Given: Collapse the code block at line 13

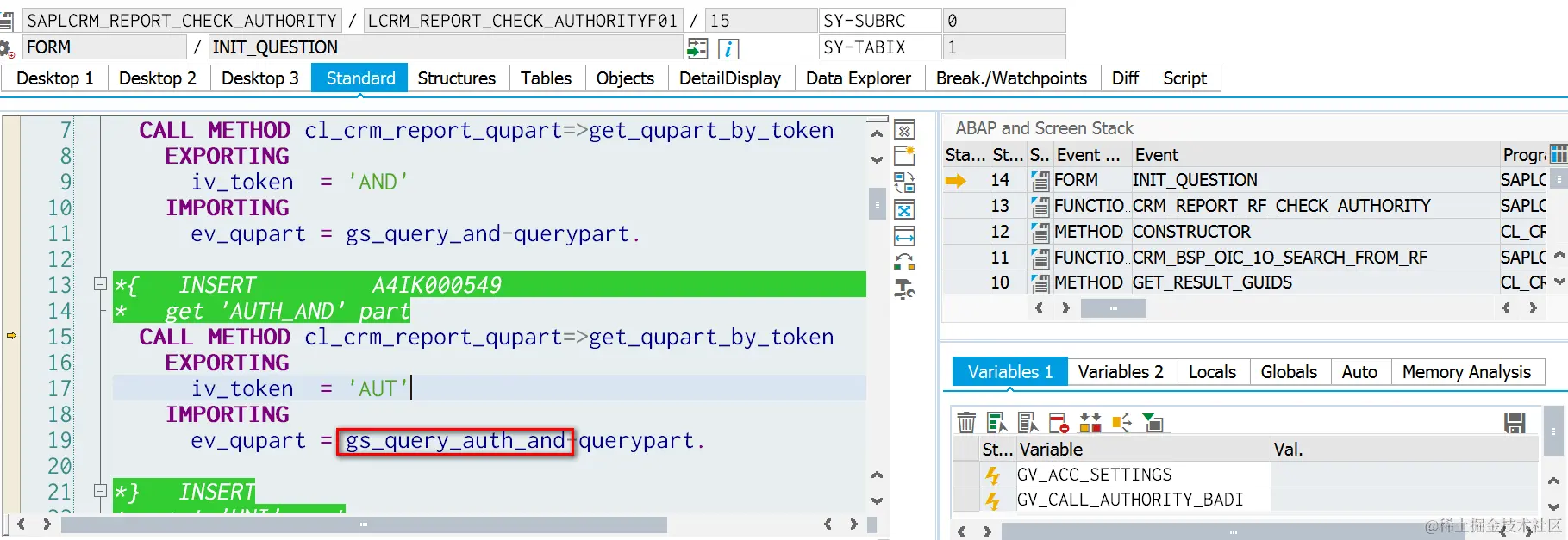Looking at the screenshot, I should pyautogui.click(x=100, y=283).
